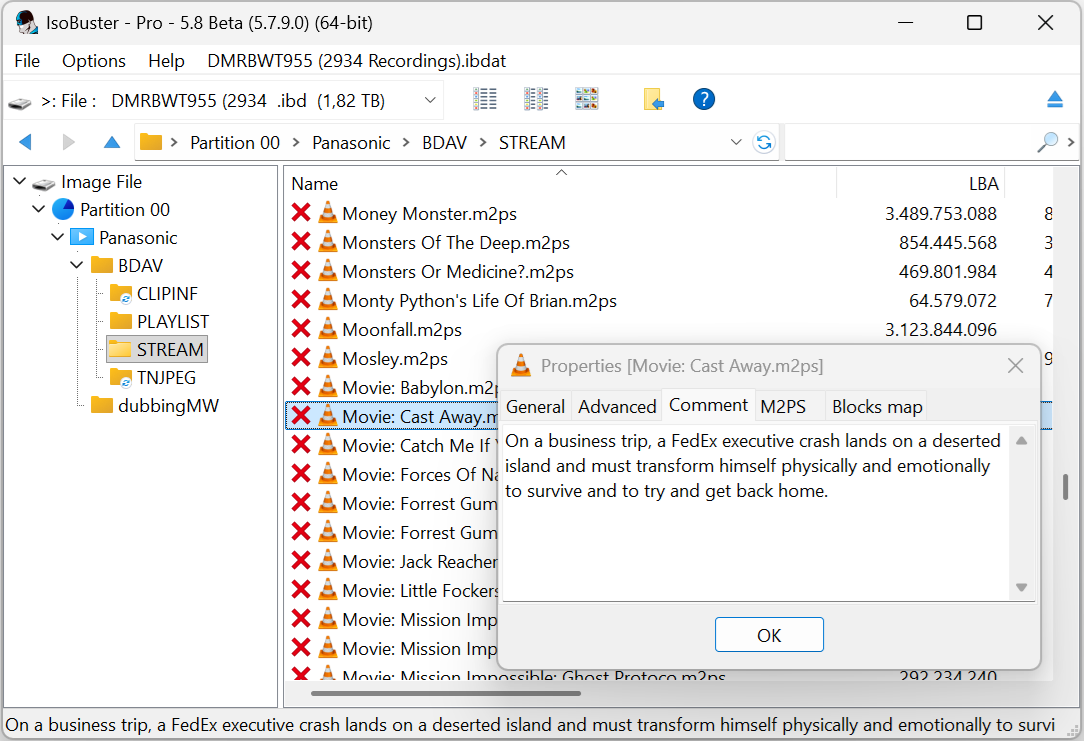
Task: Collapse the BDAV folder tree node
Action: tap(77, 266)
